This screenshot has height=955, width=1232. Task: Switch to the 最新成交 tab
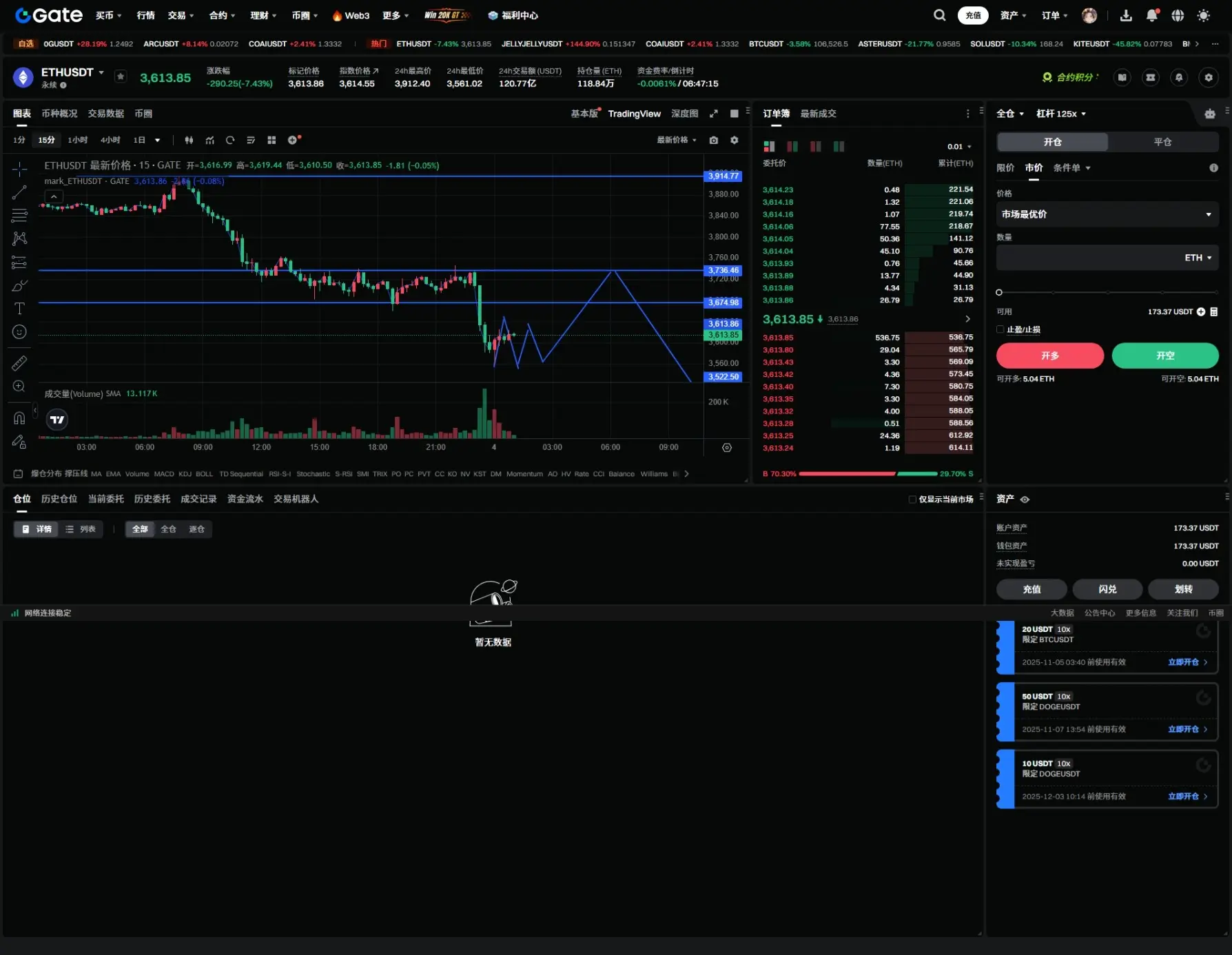(818, 114)
